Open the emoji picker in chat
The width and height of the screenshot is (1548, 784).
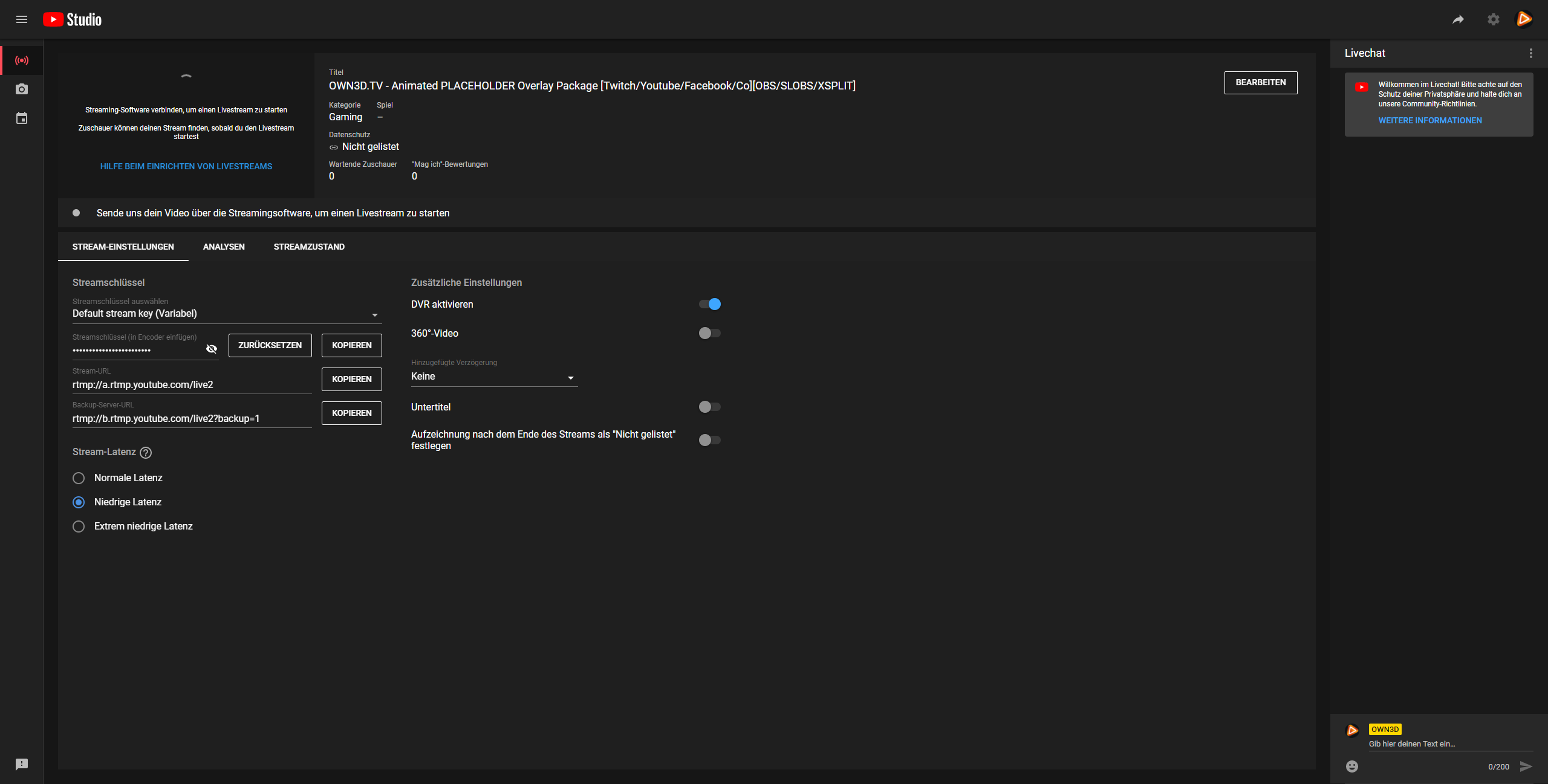point(1352,766)
